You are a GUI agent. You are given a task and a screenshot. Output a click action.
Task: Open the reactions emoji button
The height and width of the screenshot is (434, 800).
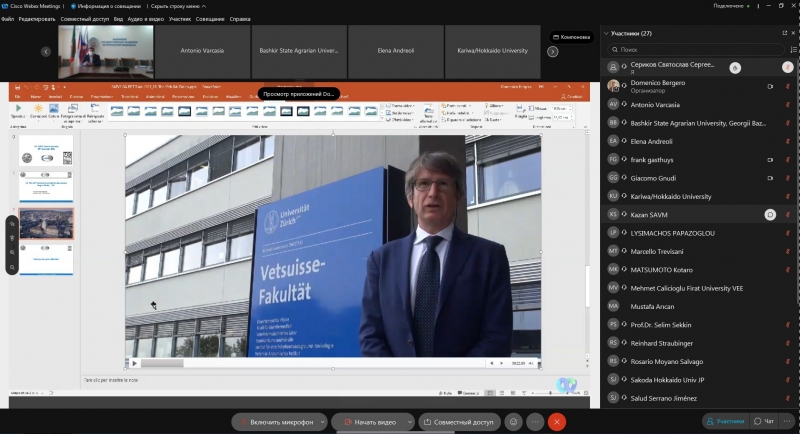tap(514, 422)
